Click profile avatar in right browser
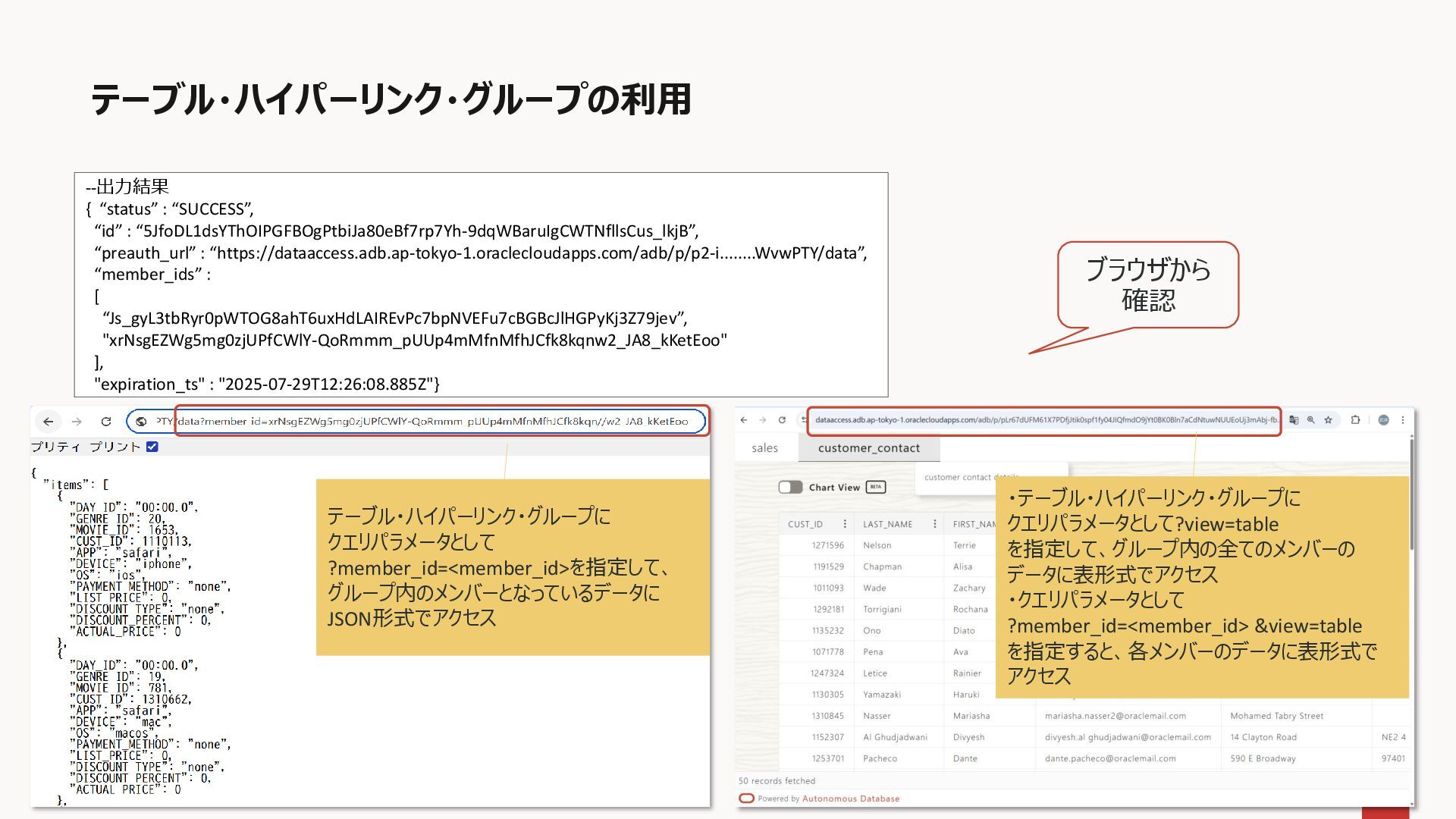Screen dimensions: 1456x819 tap(1383, 420)
